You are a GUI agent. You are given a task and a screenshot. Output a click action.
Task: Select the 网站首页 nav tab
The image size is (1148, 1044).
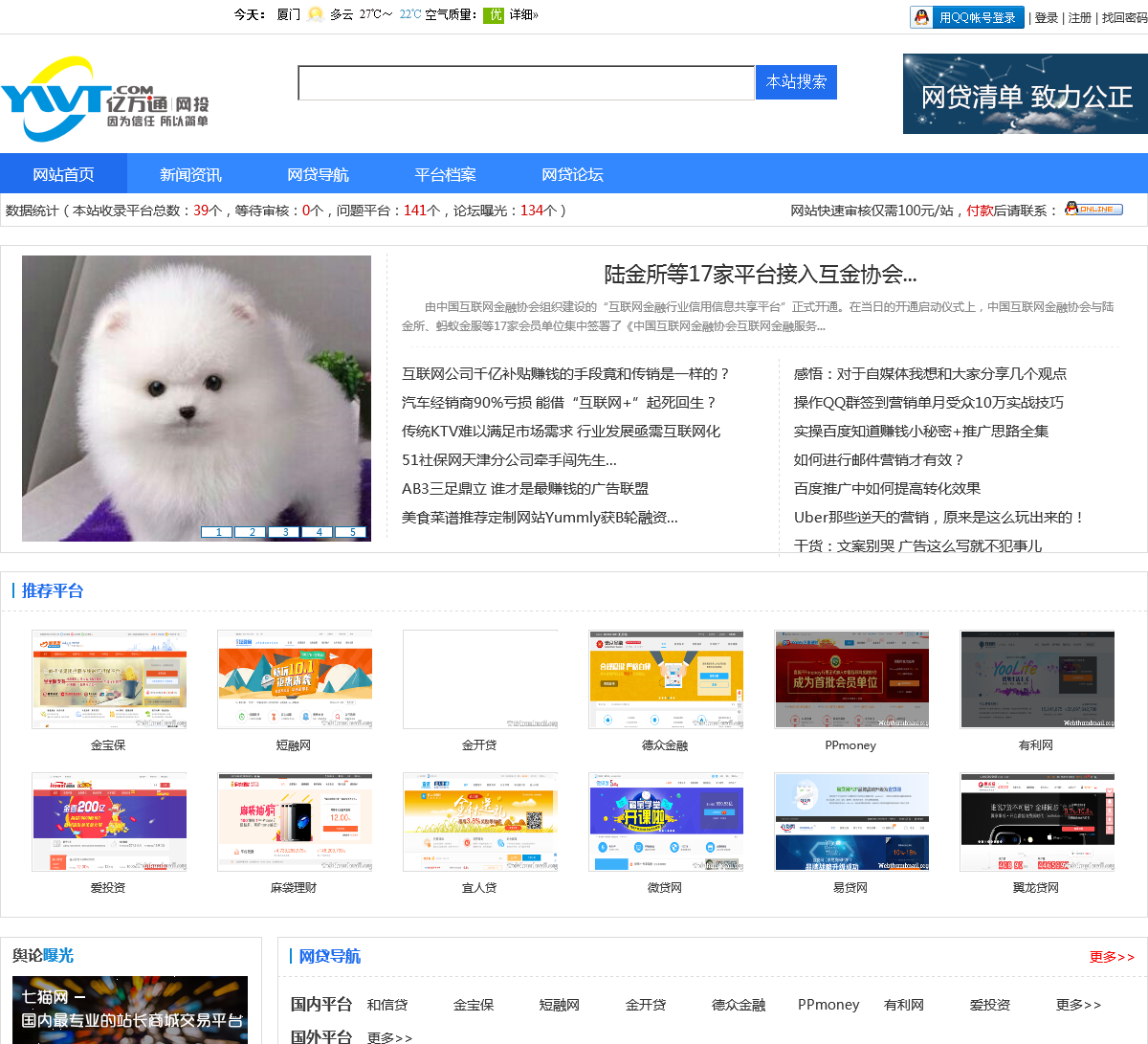point(63,174)
